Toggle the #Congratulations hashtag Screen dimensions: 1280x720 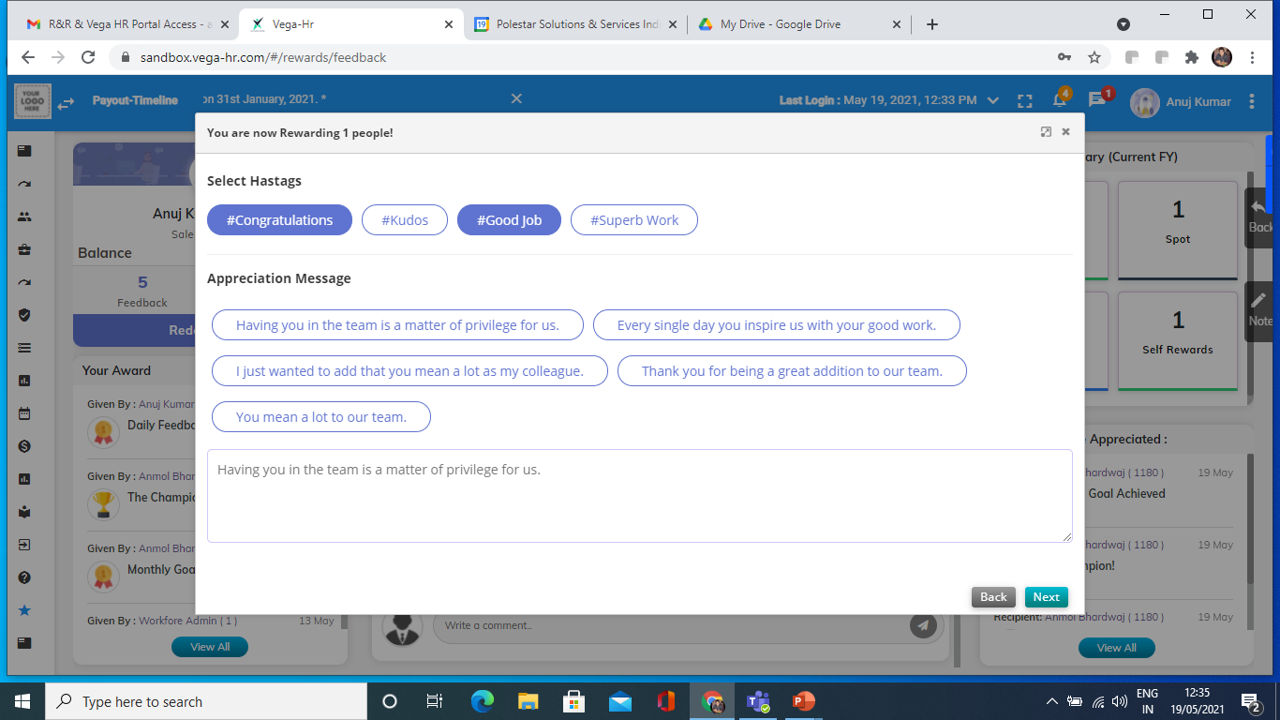279,220
